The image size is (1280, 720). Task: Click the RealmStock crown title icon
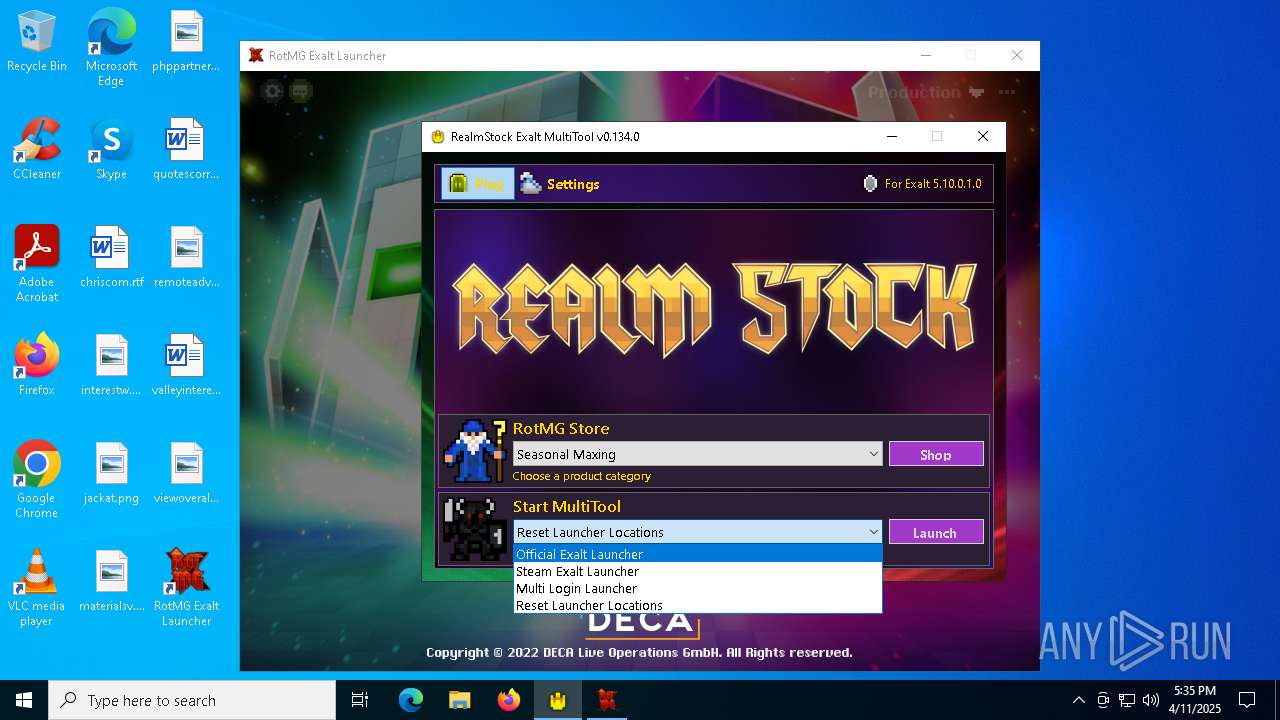tap(437, 137)
